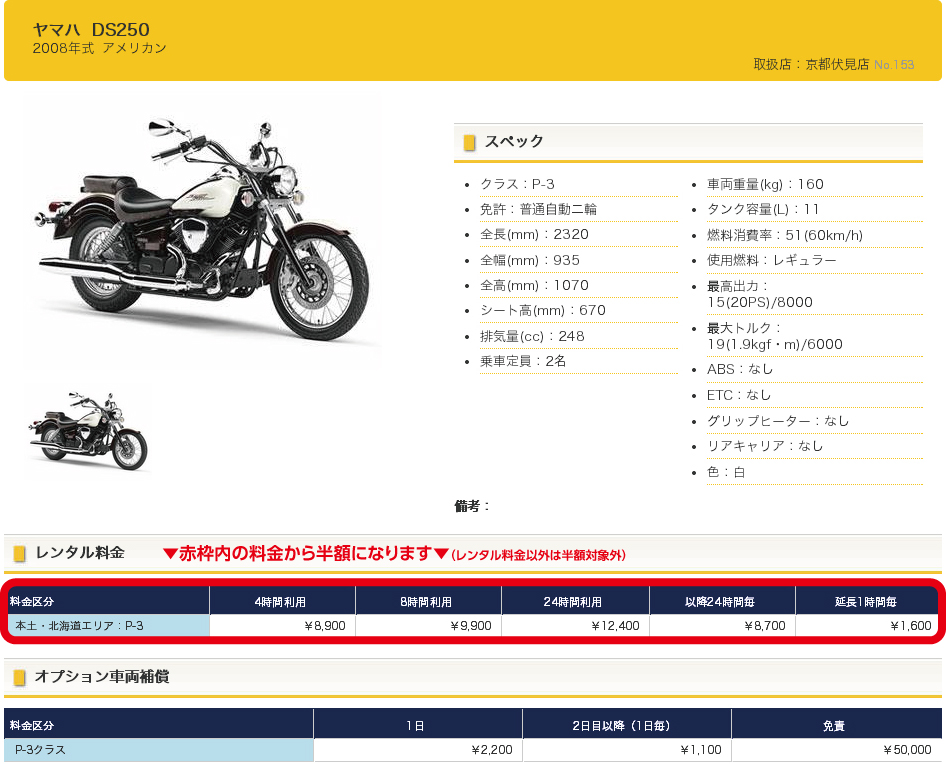Click the yellow marker beside スペック
The width and height of the screenshot is (946, 764).
click(x=469, y=142)
